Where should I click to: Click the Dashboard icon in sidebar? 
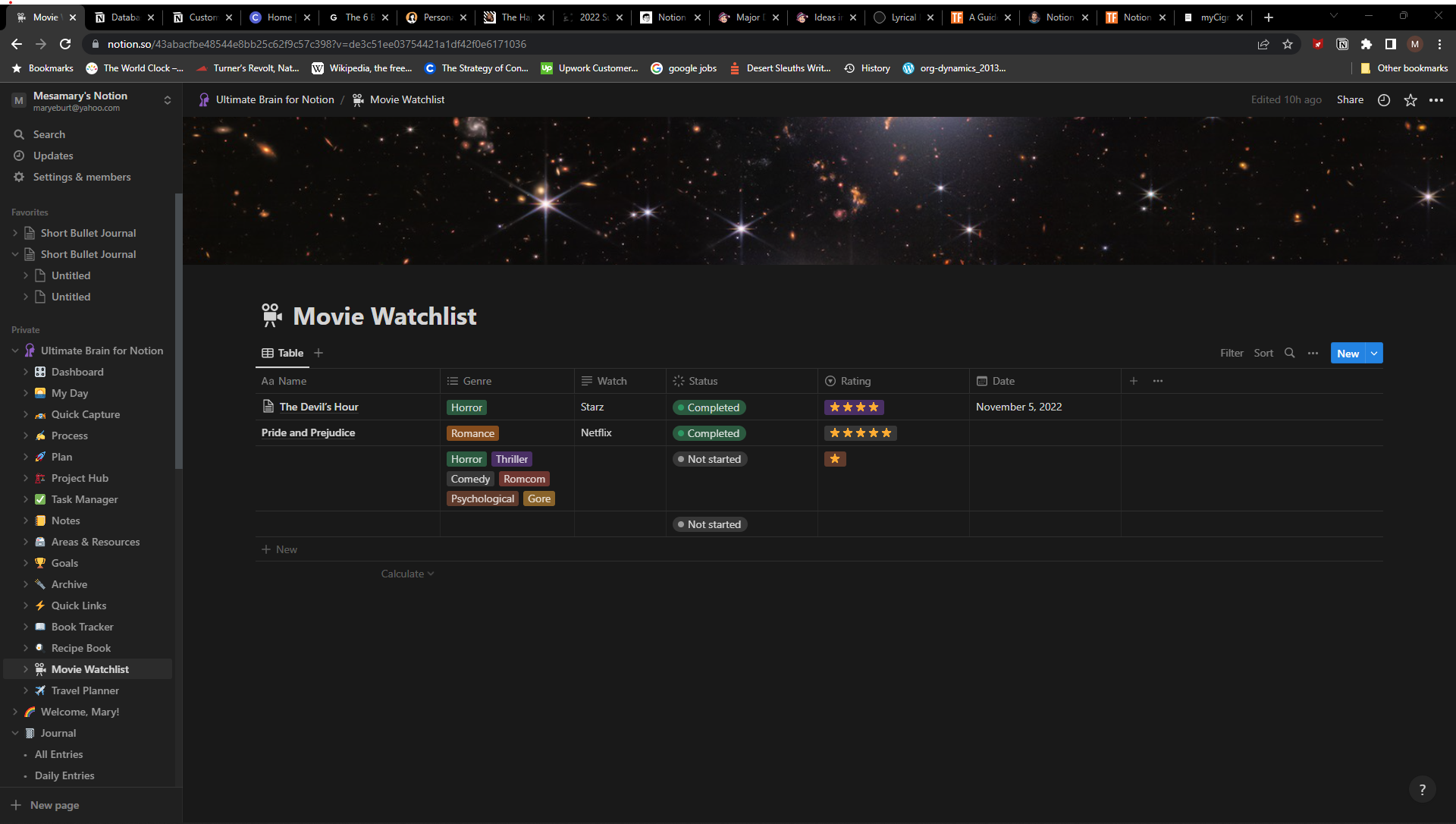(x=40, y=372)
